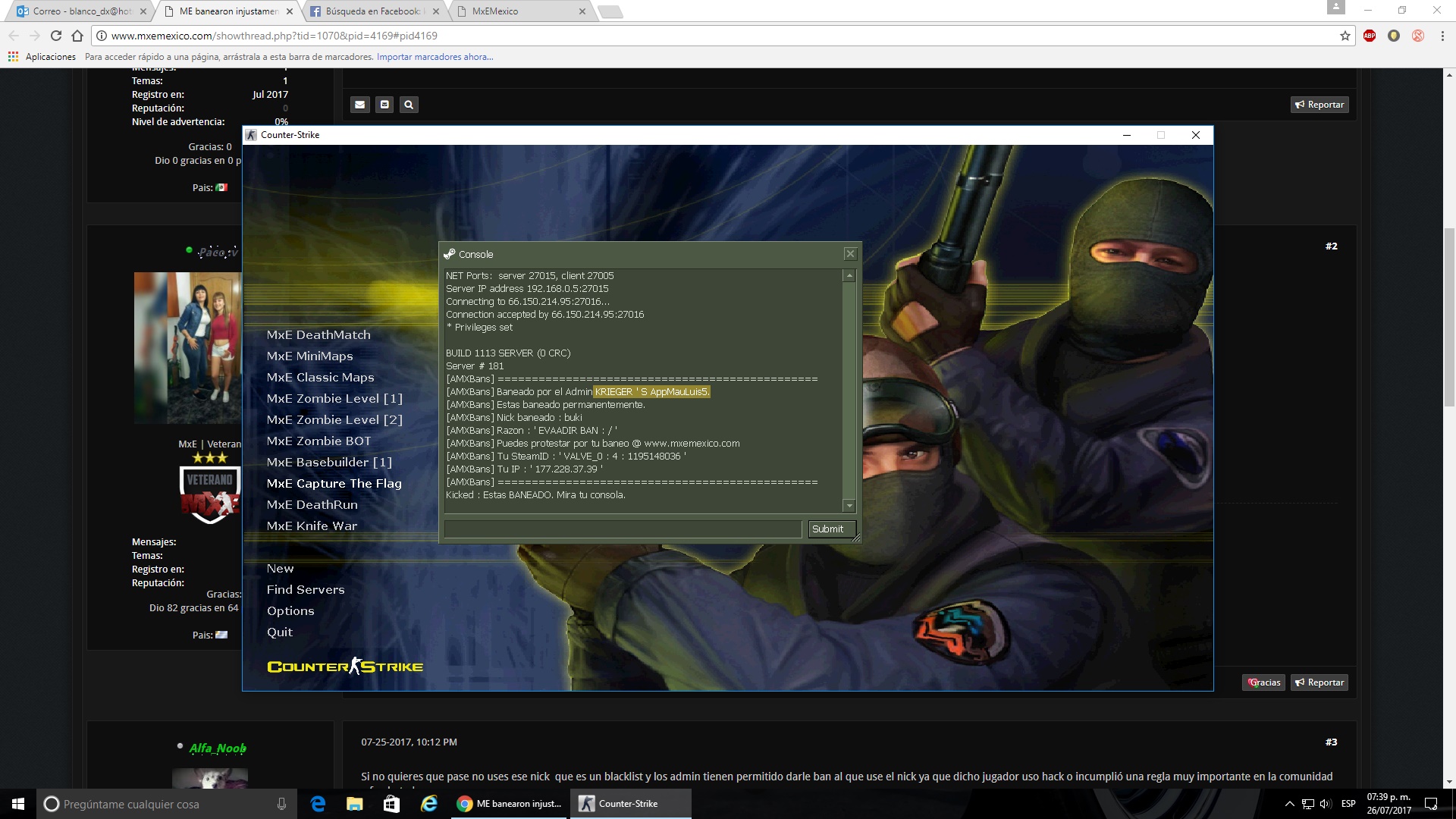Viewport: 1456px width, 819px height.
Task: Click the browser back arrow
Action: point(14,36)
